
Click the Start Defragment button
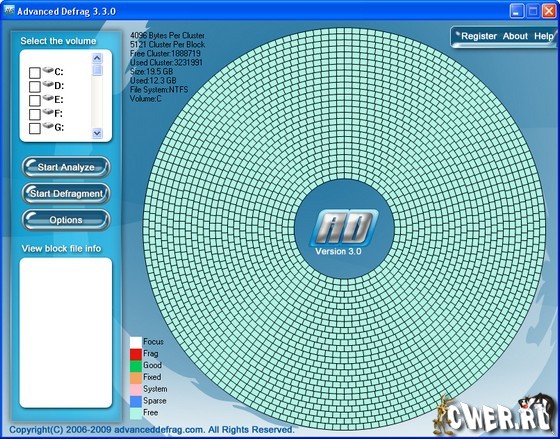coord(66,194)
